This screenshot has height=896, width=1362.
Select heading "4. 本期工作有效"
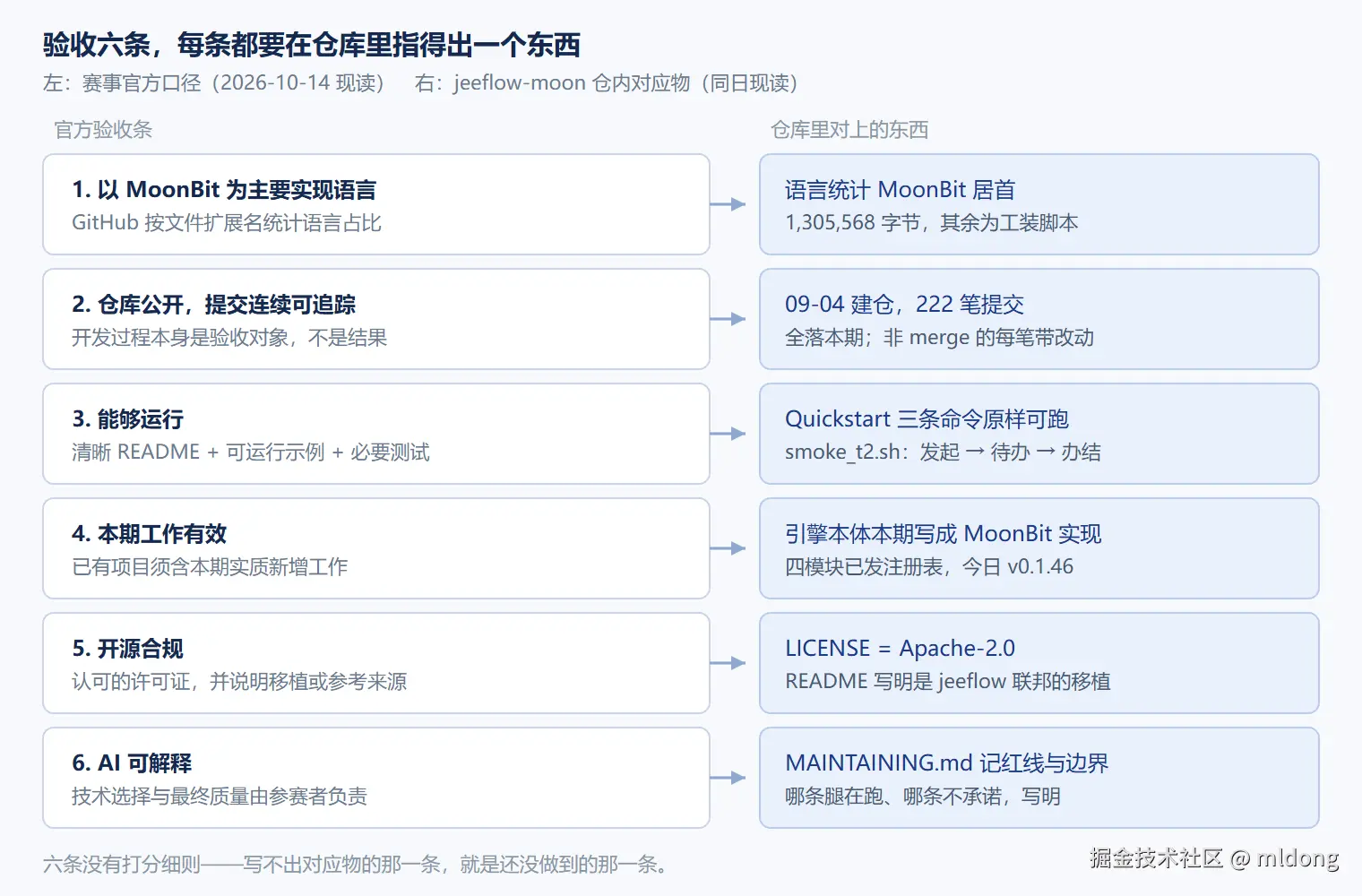click(150, 534)
